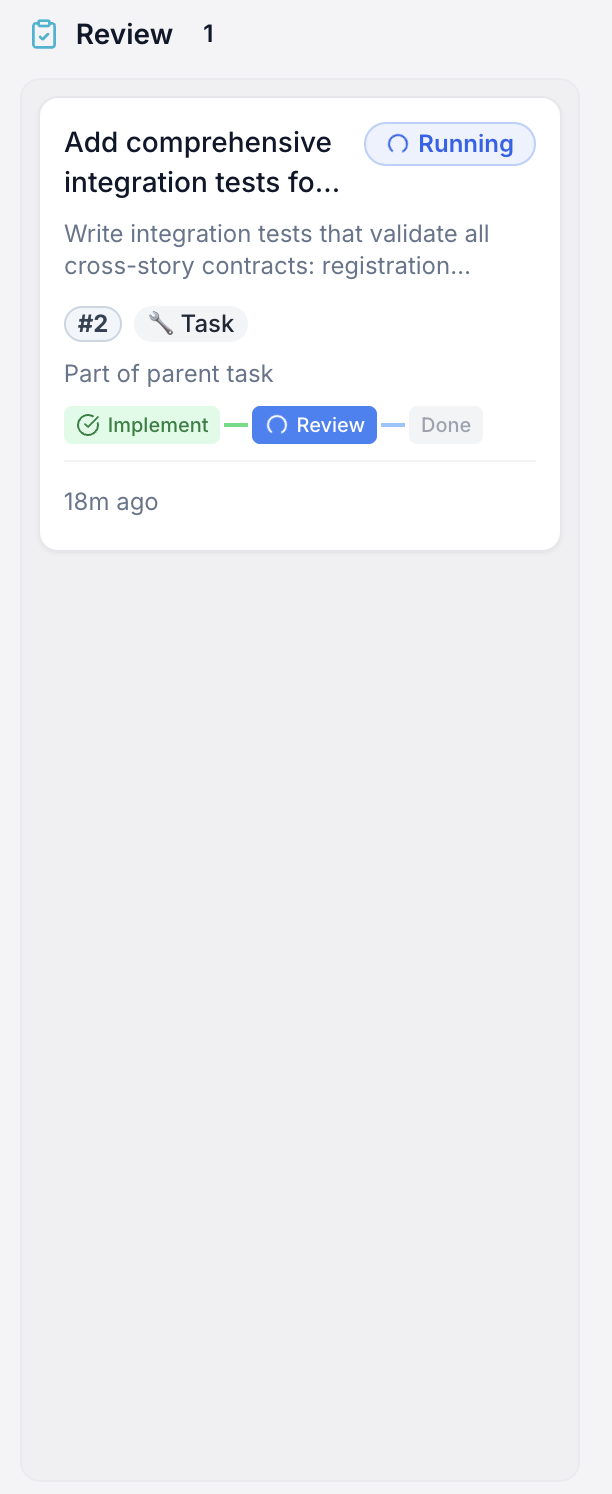Click the card description starting "Write integration tests"
This screenshot has width=612, height=1494.
[x=276, y=250]
